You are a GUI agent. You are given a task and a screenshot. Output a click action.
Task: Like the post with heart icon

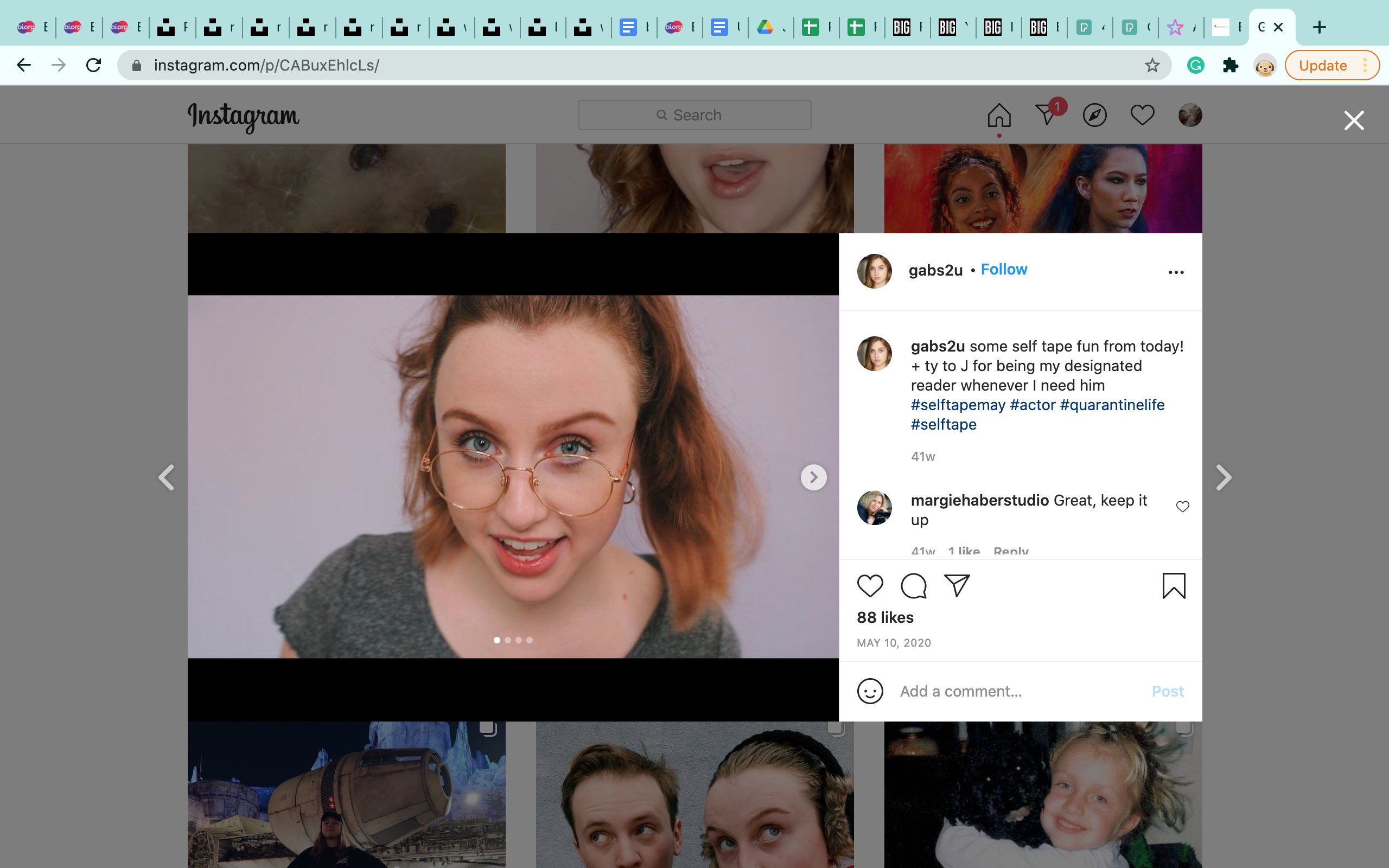pos(870,586)
